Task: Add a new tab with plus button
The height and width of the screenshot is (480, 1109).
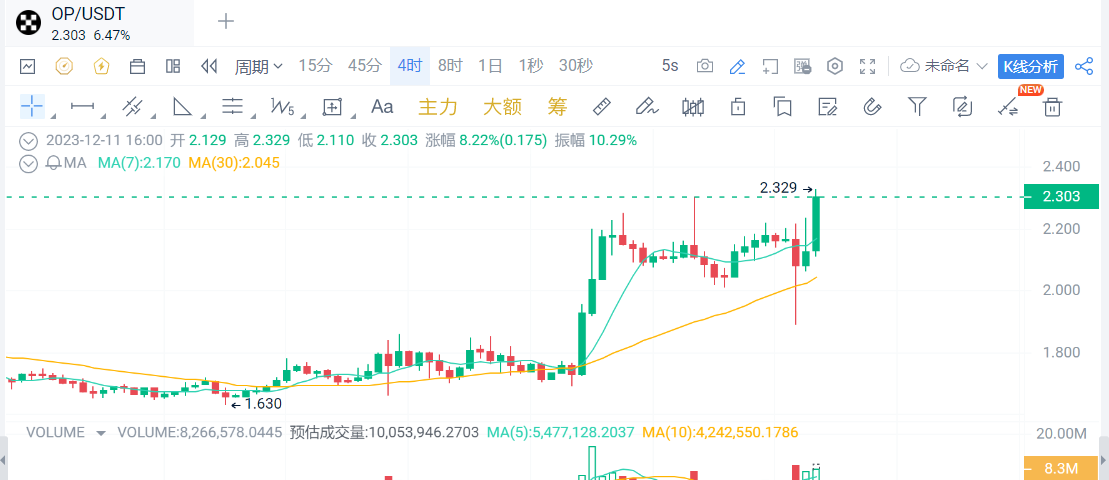Action: [x=227, y=21]
